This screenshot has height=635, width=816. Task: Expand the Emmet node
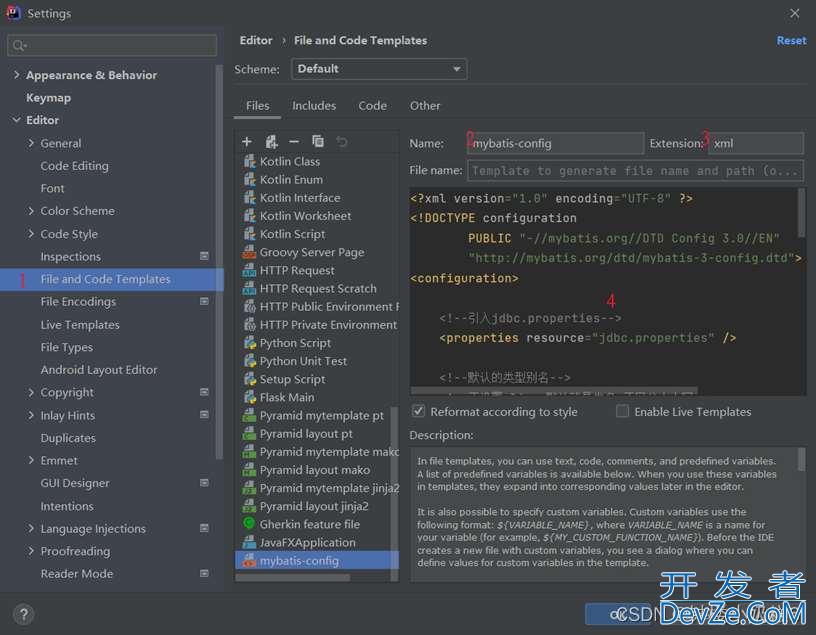click(x=31, y=460)
